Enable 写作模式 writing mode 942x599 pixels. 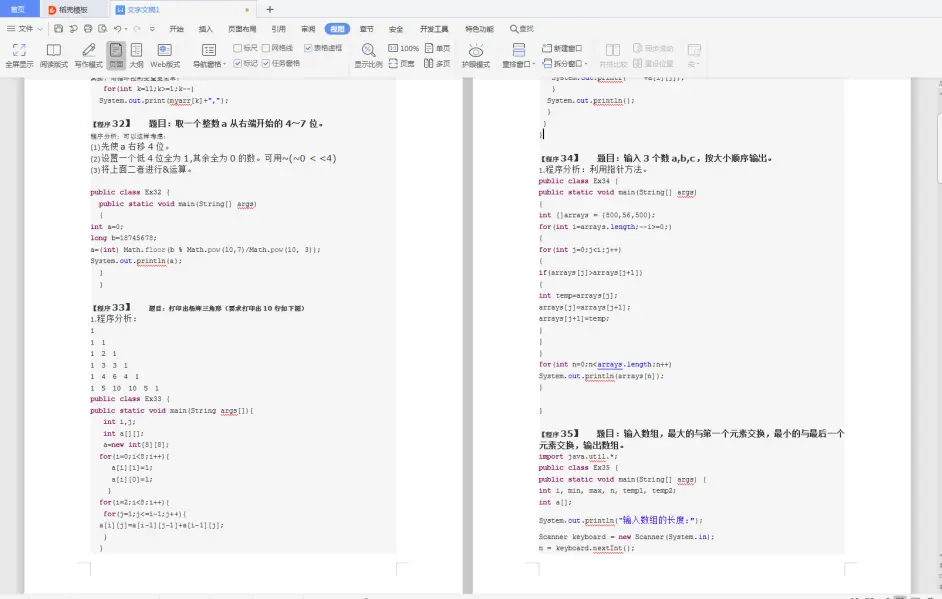[x=88, y=55]
